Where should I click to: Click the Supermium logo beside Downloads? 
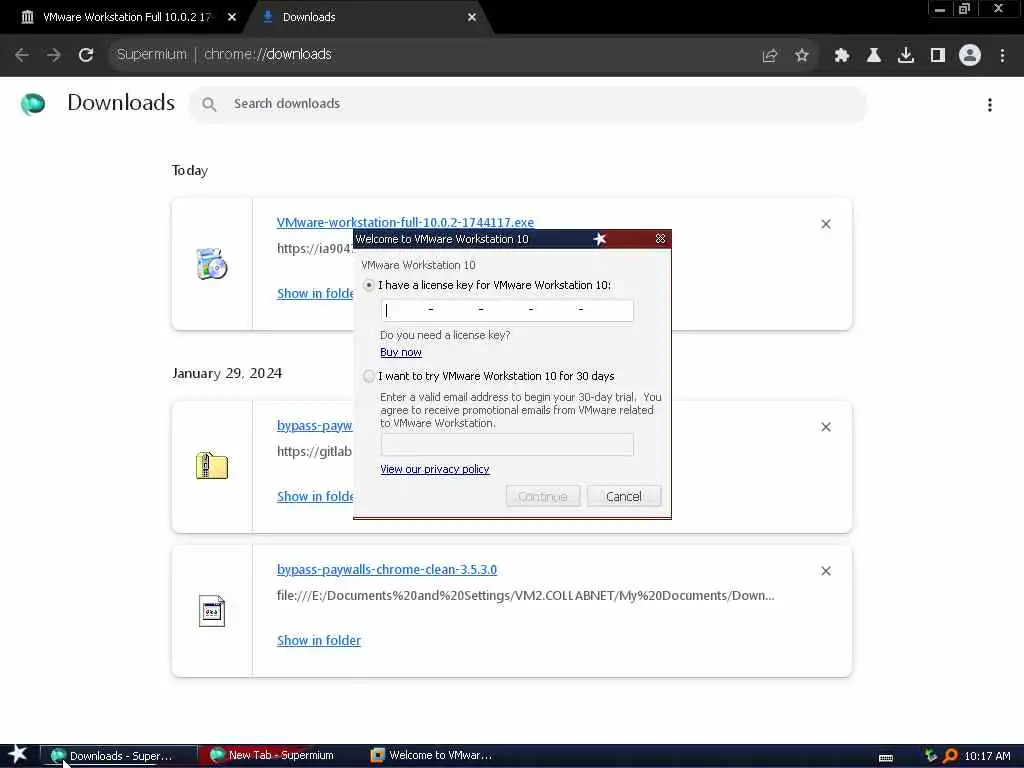coord(33,103)
